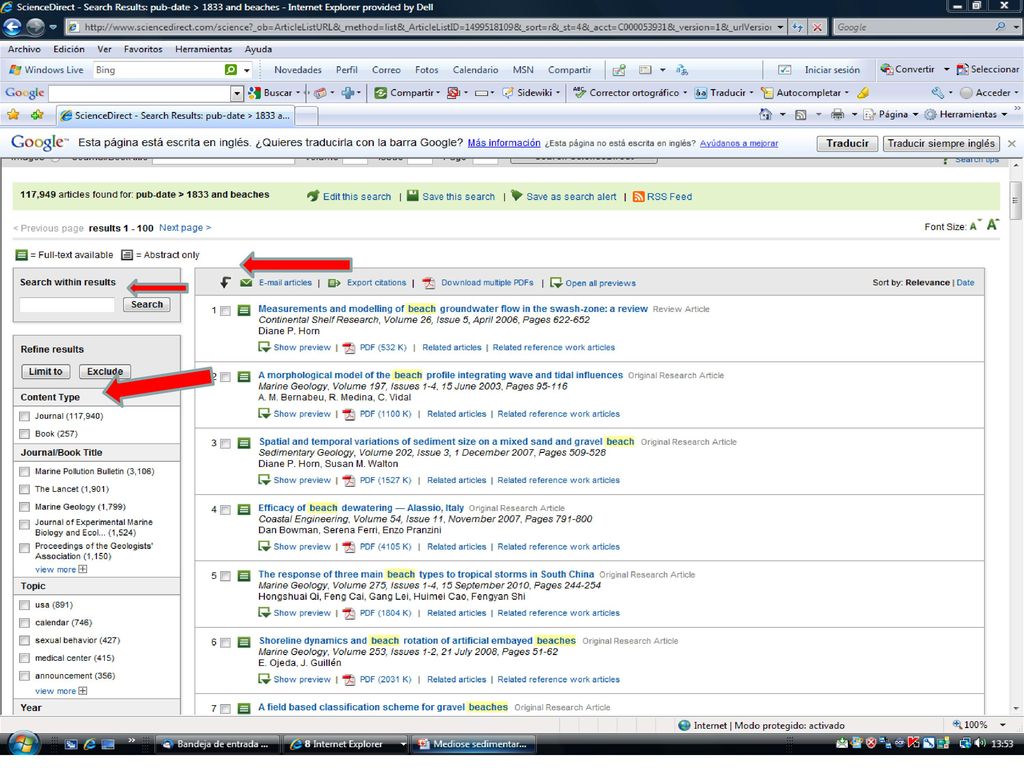Tick the checkbox for result 4

(225, 510)
